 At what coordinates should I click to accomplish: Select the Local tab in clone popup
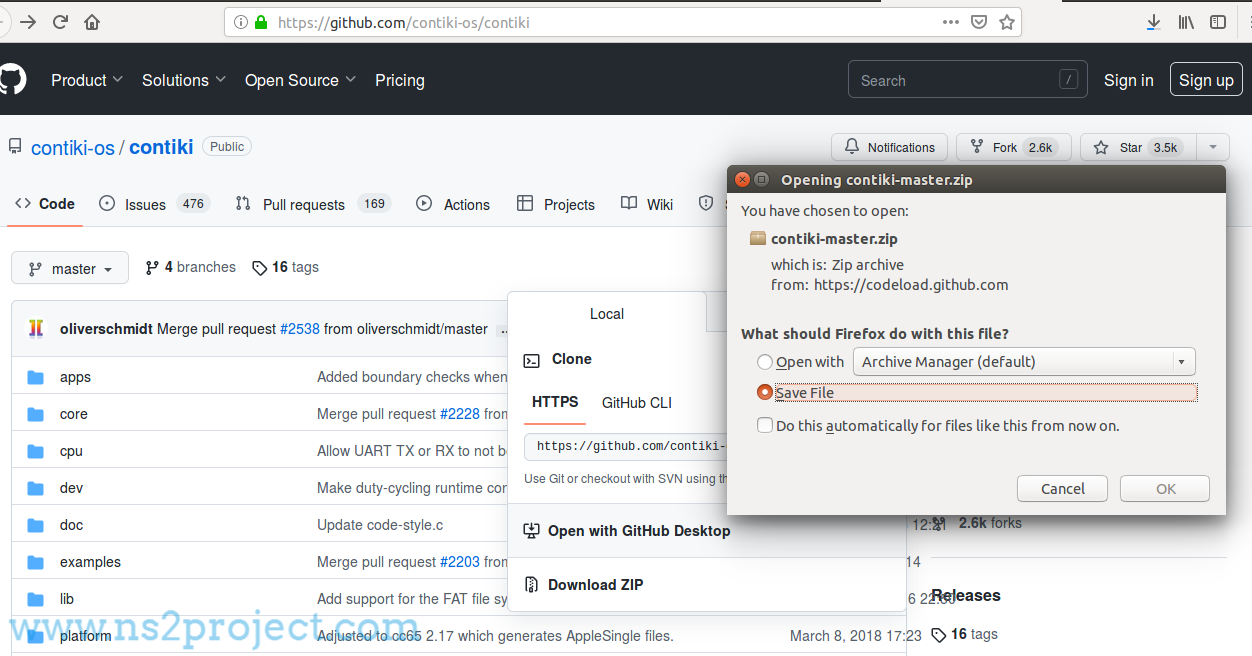click(607, 313)
